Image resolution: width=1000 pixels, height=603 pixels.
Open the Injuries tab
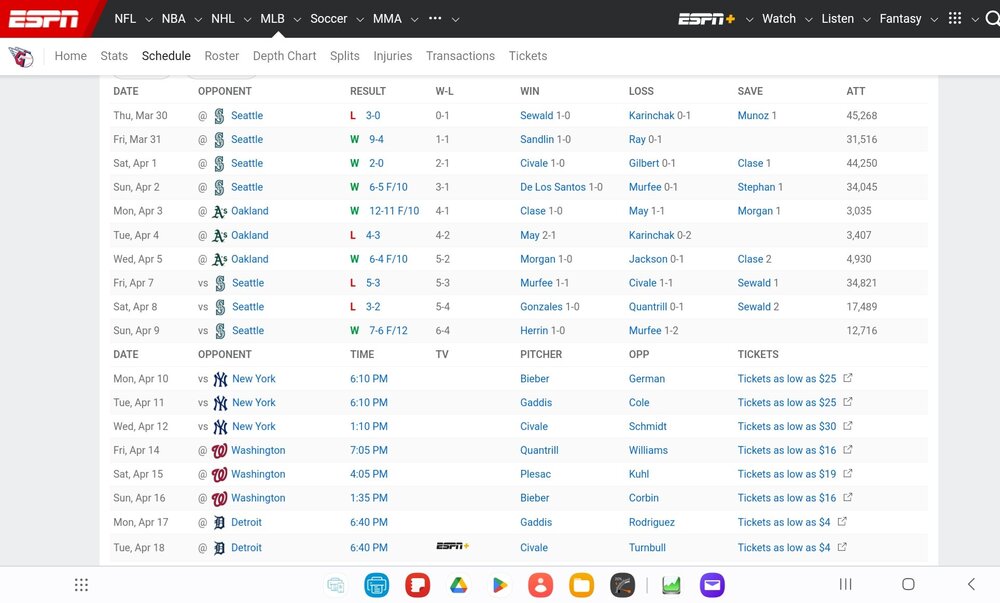(x=392, y=56)
